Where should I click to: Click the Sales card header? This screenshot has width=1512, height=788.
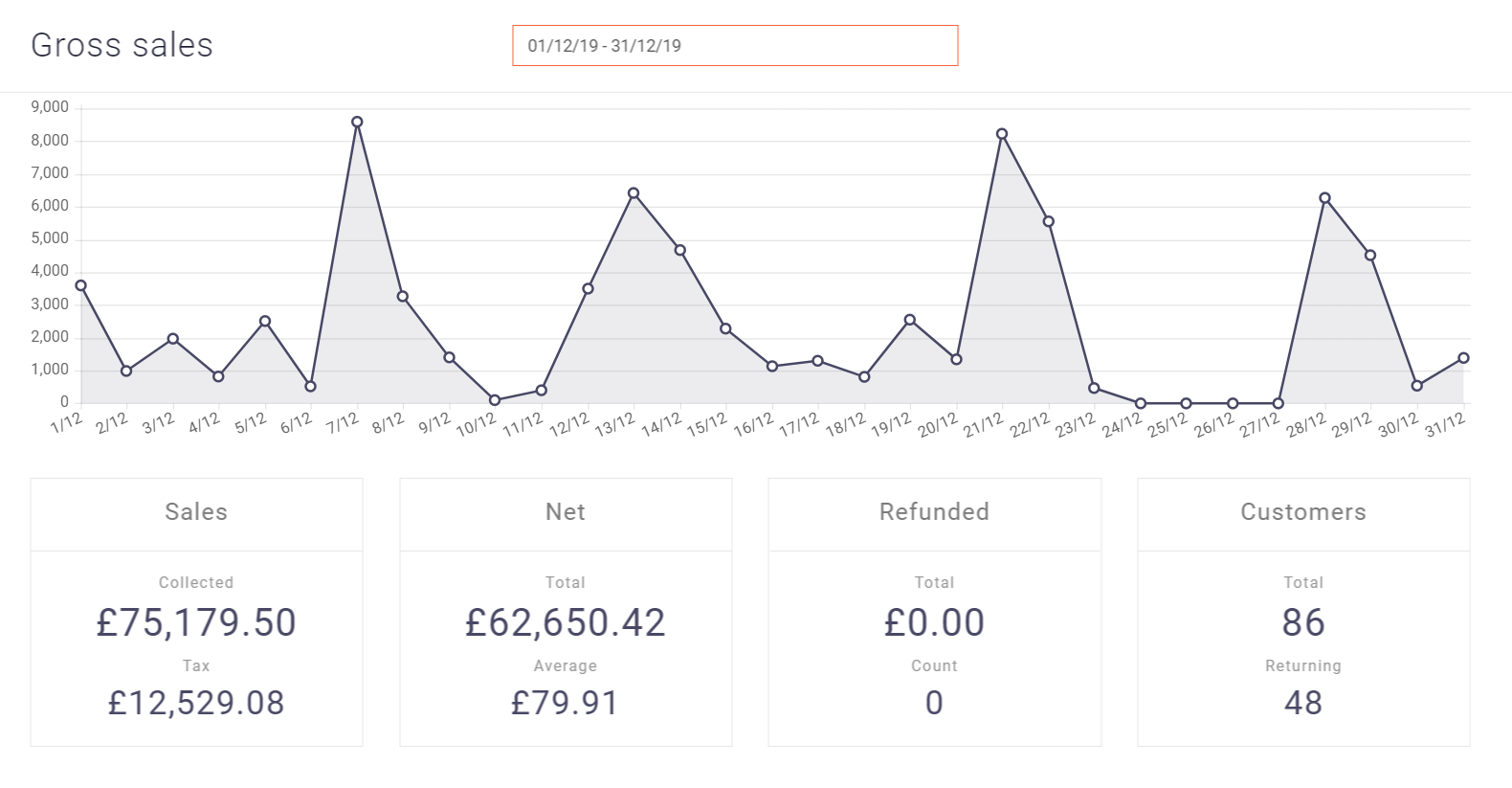(x=196, y=512)
